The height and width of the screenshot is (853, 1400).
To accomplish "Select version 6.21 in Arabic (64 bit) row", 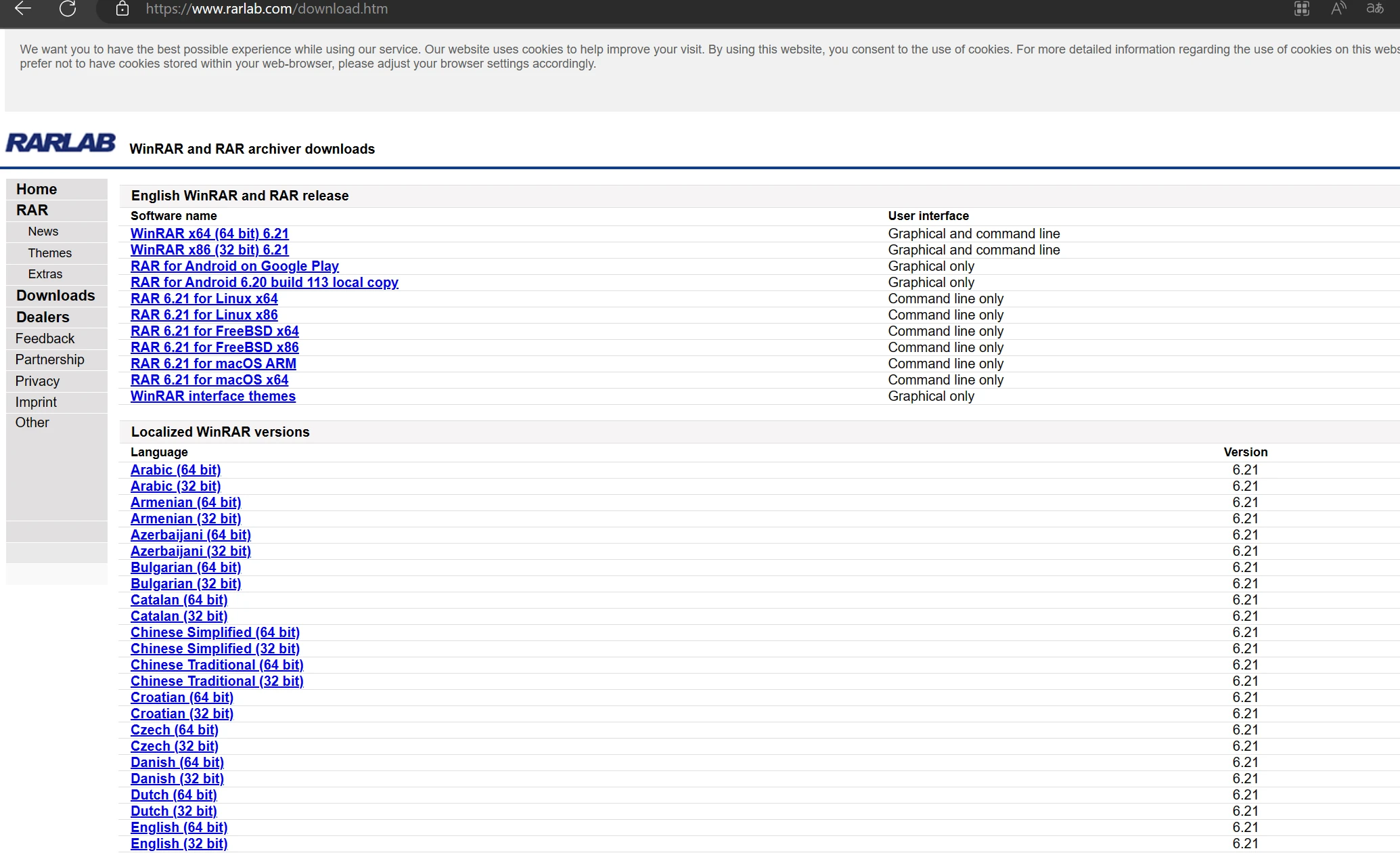I will (x=1245, y=470).
